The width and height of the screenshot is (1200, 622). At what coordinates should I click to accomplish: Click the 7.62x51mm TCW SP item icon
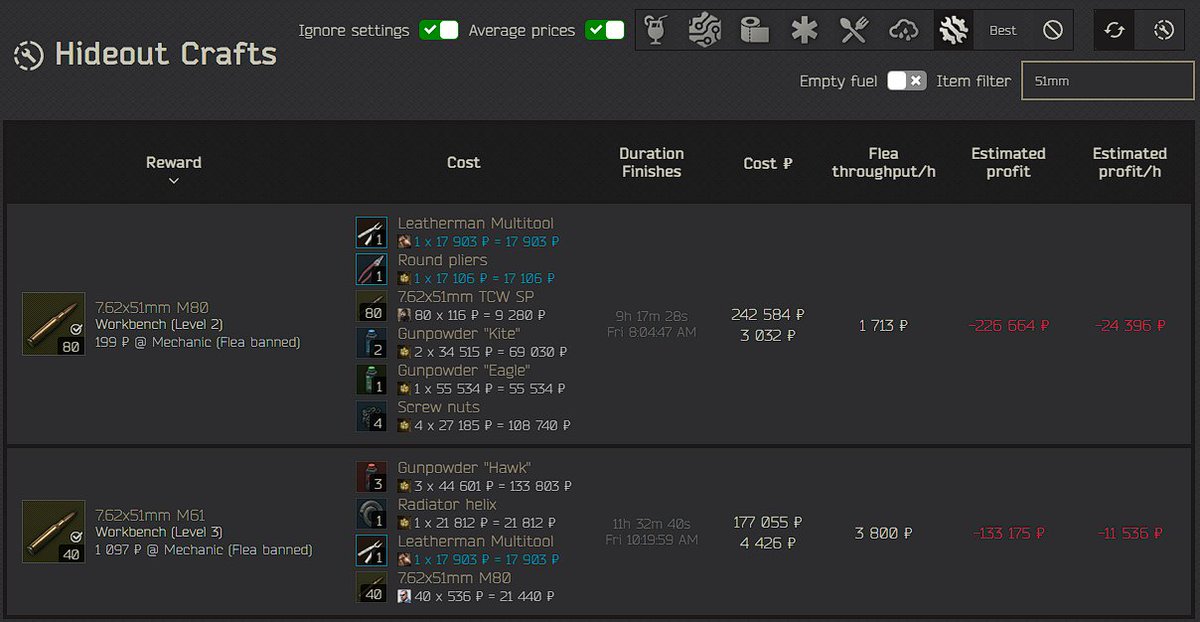(x=371, y=306)
